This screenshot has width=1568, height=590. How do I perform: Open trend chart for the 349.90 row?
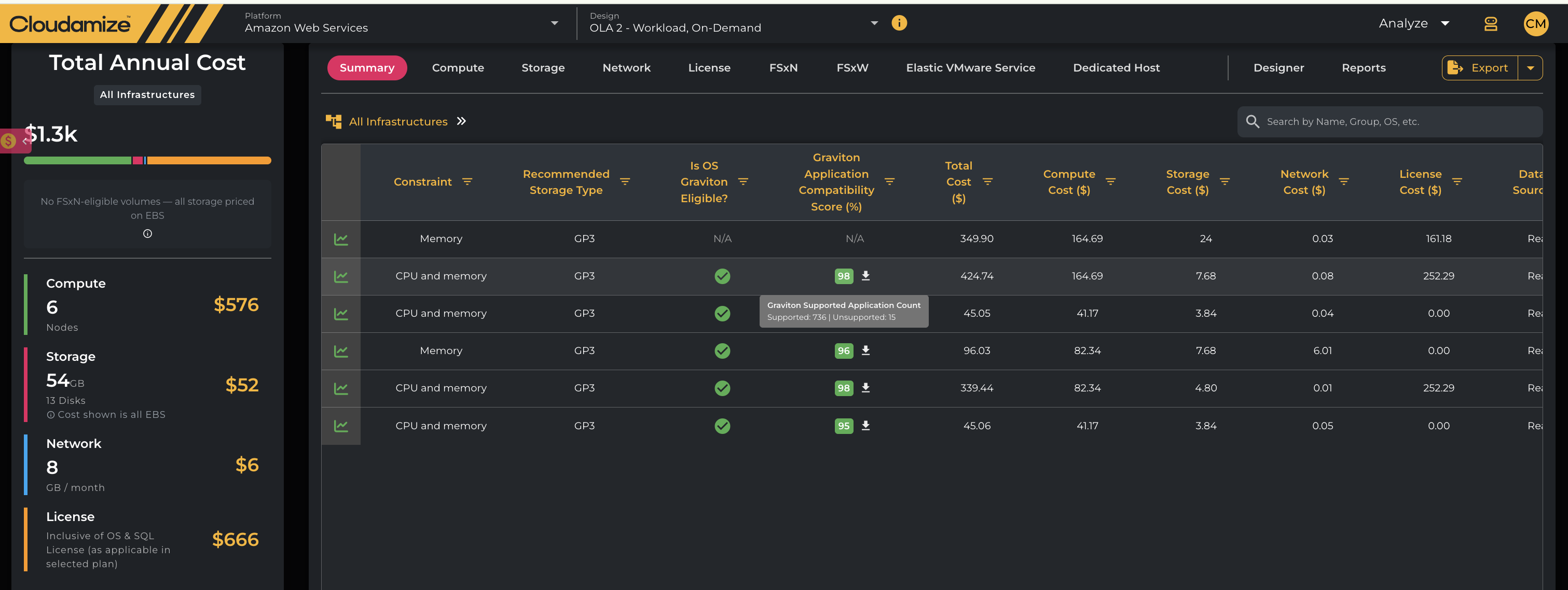pos(341,239)
